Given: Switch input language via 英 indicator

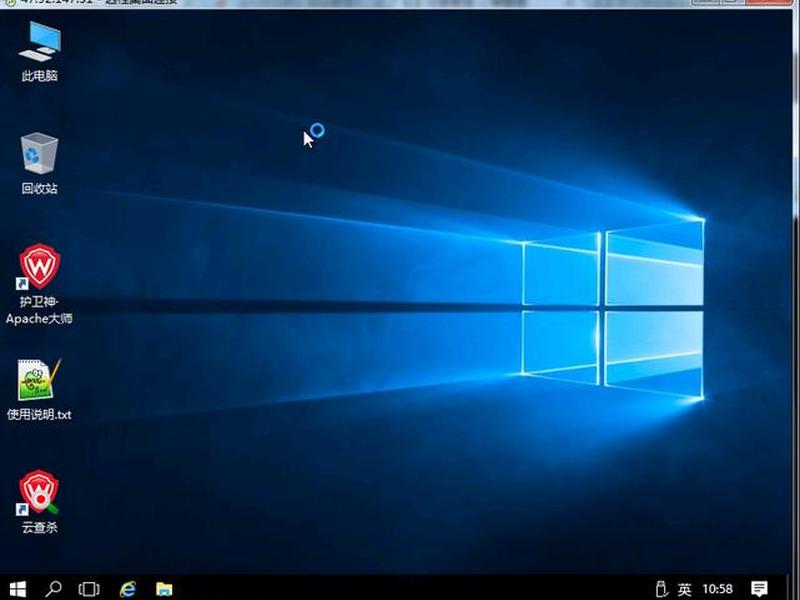Looking at the screenshot, I should 685,589.
